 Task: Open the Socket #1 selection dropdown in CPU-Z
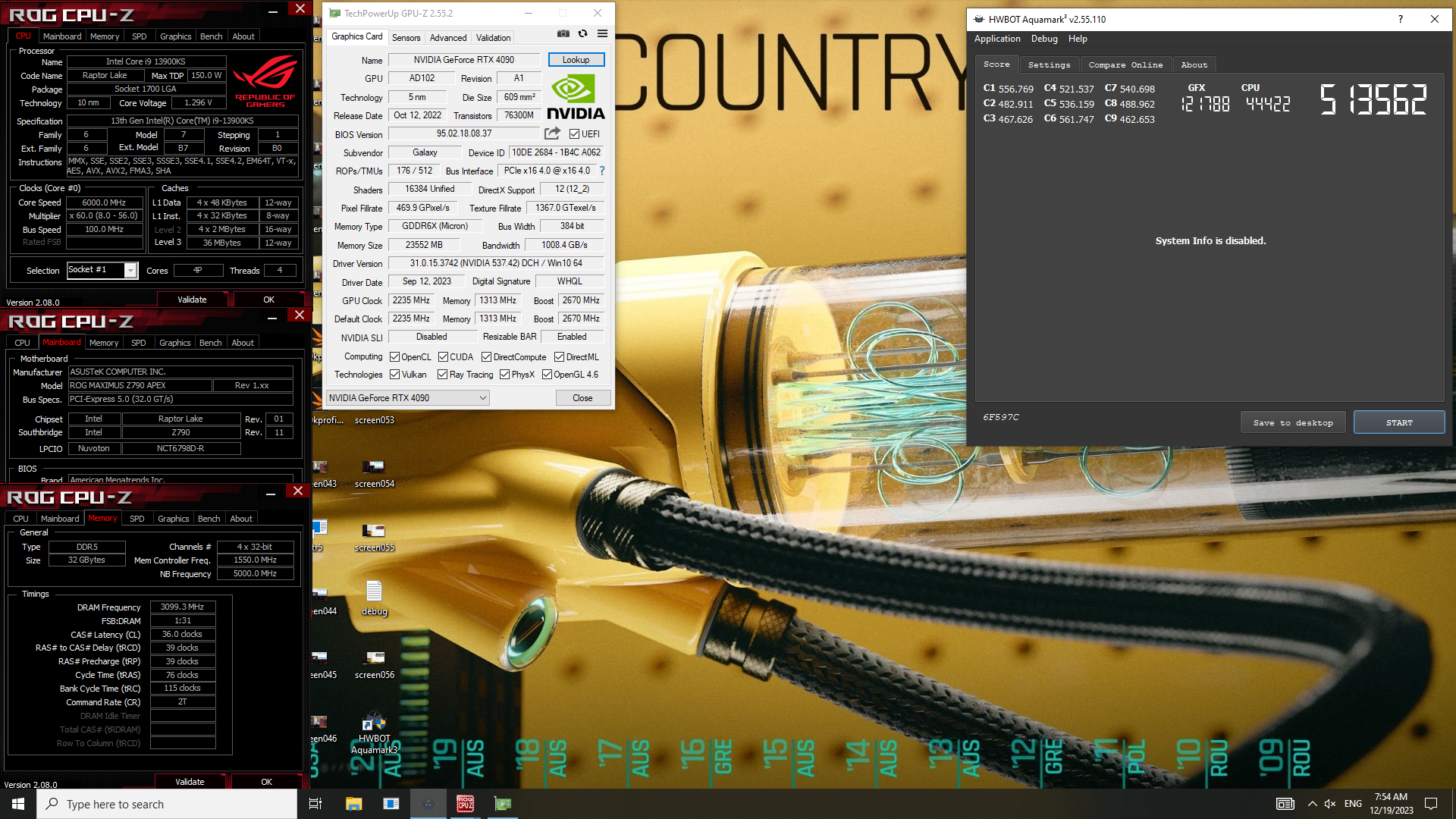click(x=102, y=270)
